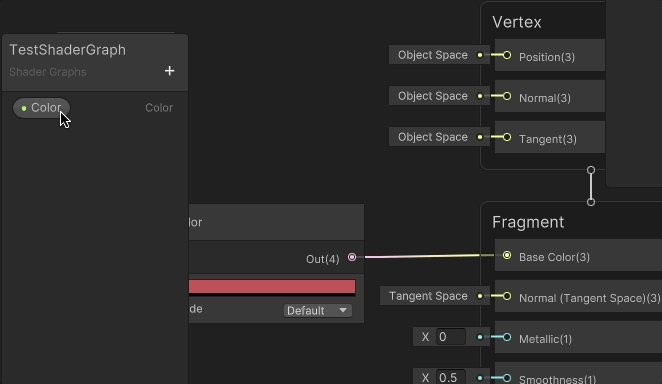Select the Fragment block header

coord(528,222)
